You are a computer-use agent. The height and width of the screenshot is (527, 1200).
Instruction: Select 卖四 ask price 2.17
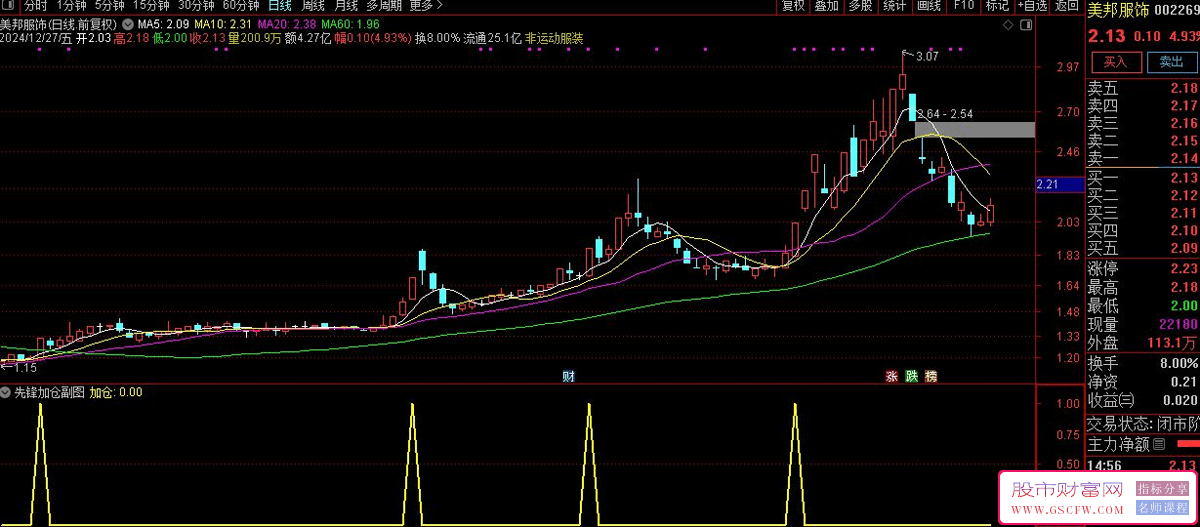[1143, 105]
